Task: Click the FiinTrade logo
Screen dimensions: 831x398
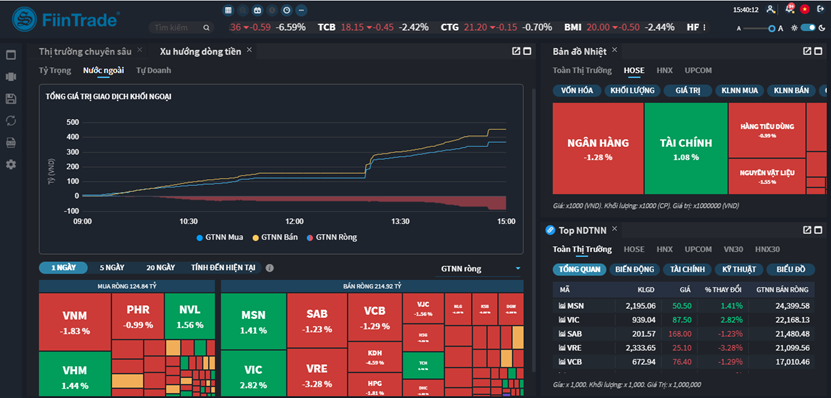Action: 65,20
